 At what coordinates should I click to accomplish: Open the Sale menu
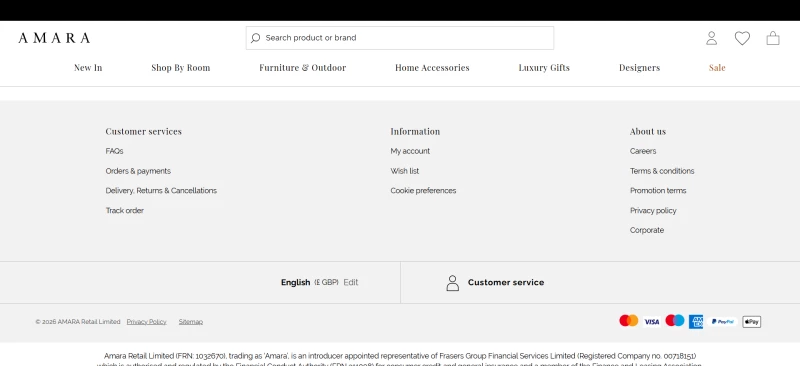click(x=717, y=68)
